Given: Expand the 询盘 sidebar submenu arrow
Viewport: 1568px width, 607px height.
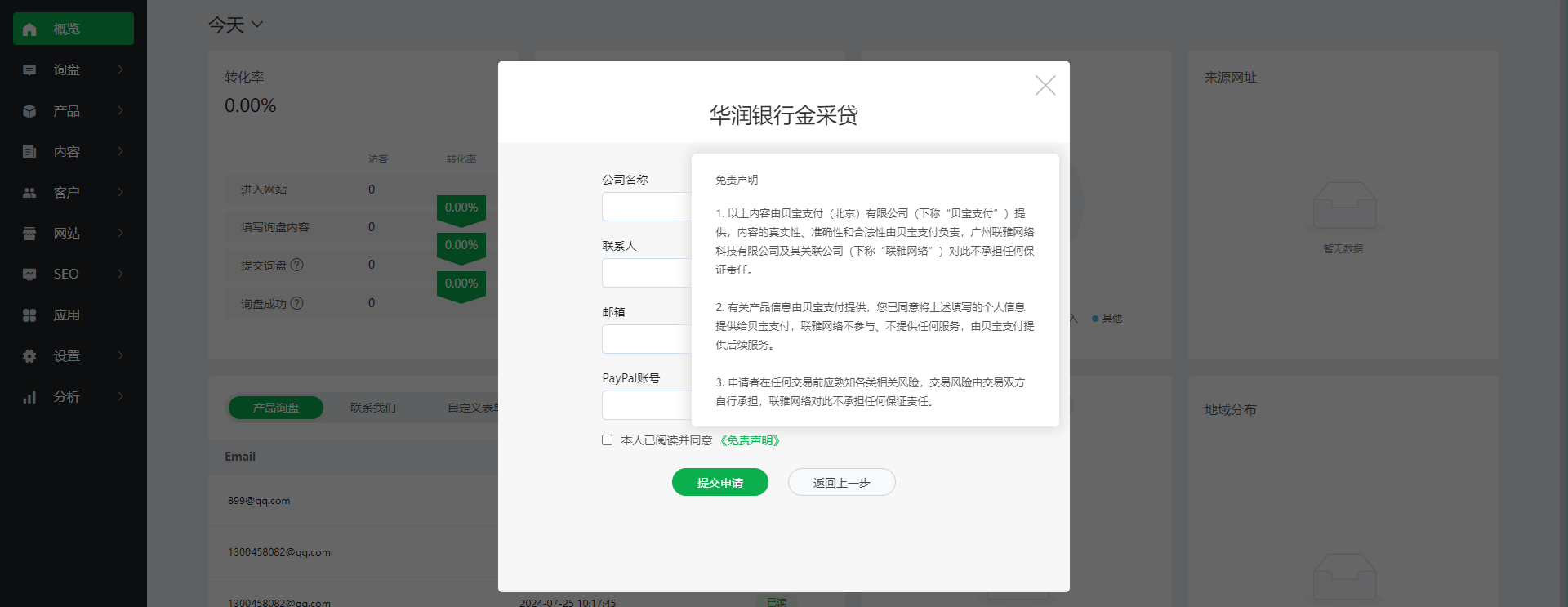Looking at the screenshot, I should (x=121, y=70).
